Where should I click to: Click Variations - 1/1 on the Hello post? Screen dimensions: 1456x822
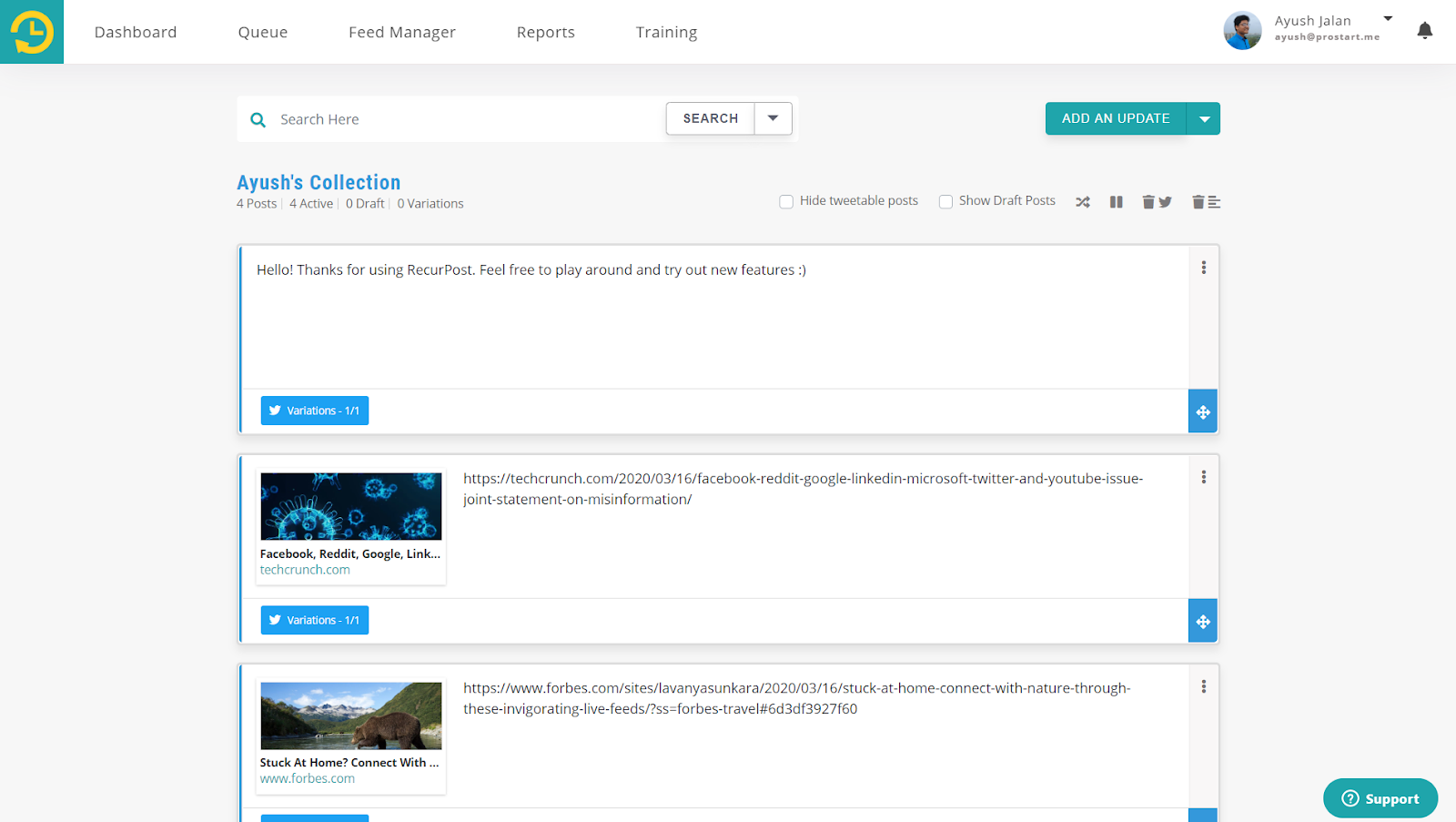tap(315, 411)
